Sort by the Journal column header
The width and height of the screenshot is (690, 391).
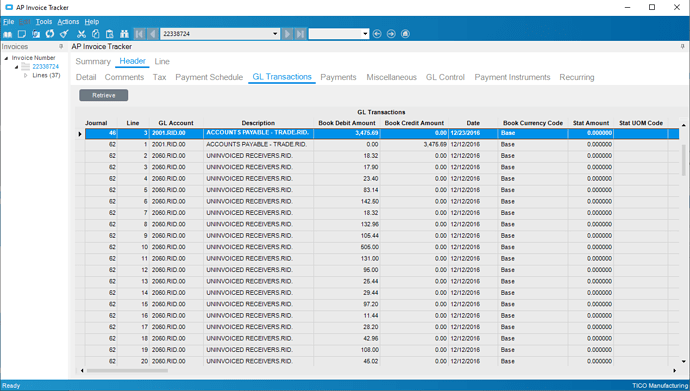(96, 123)
